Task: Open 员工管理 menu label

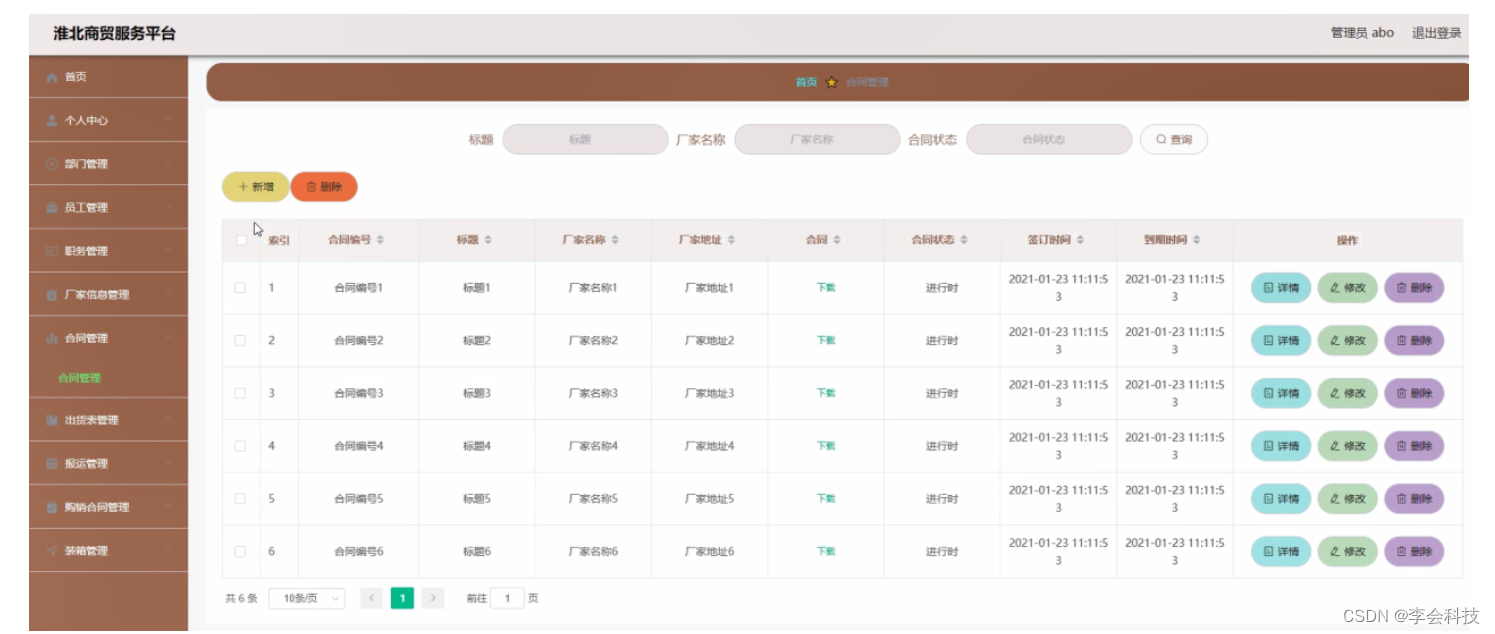Action: pyautogui.click(x=86, y=208)
